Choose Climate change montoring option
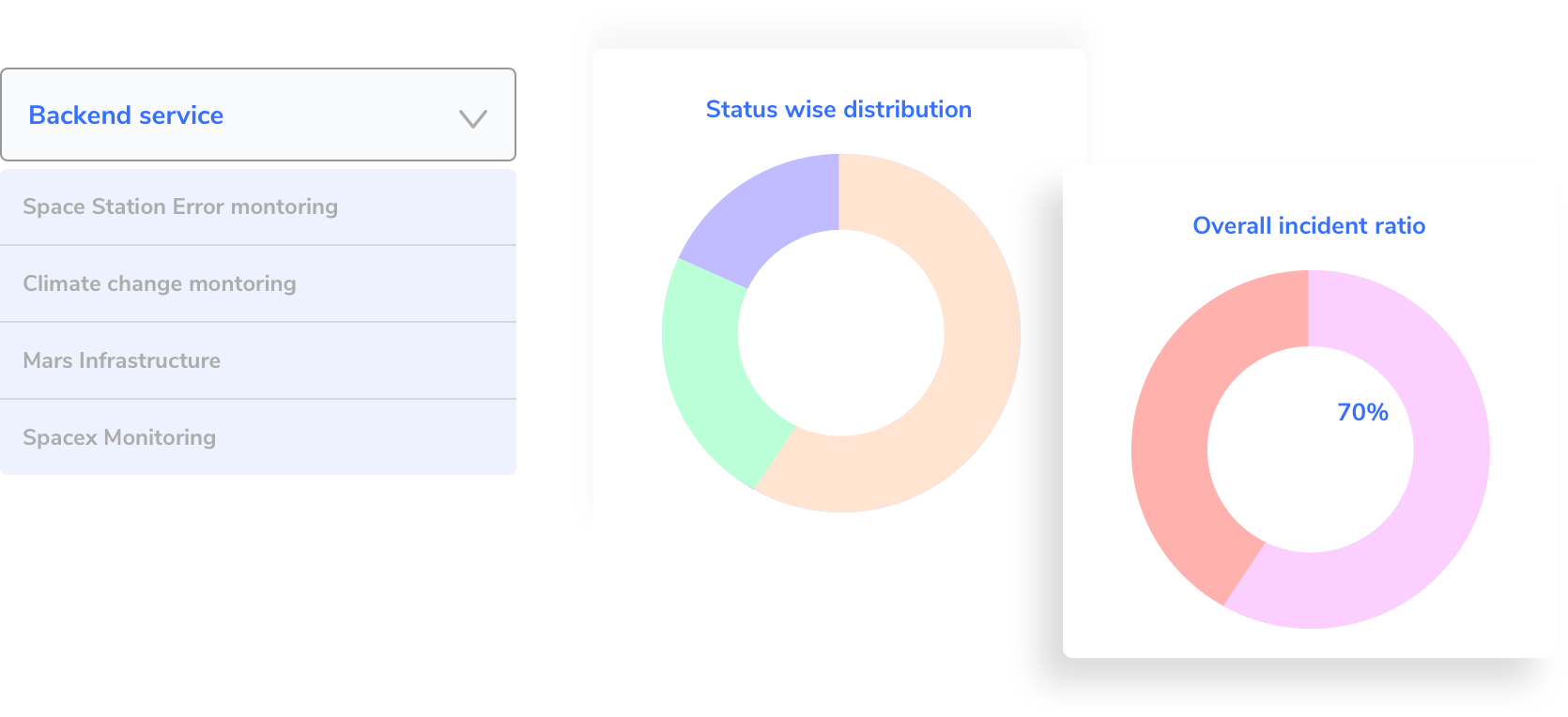Viewport: 1568px width, 717px height. (258, 283)
